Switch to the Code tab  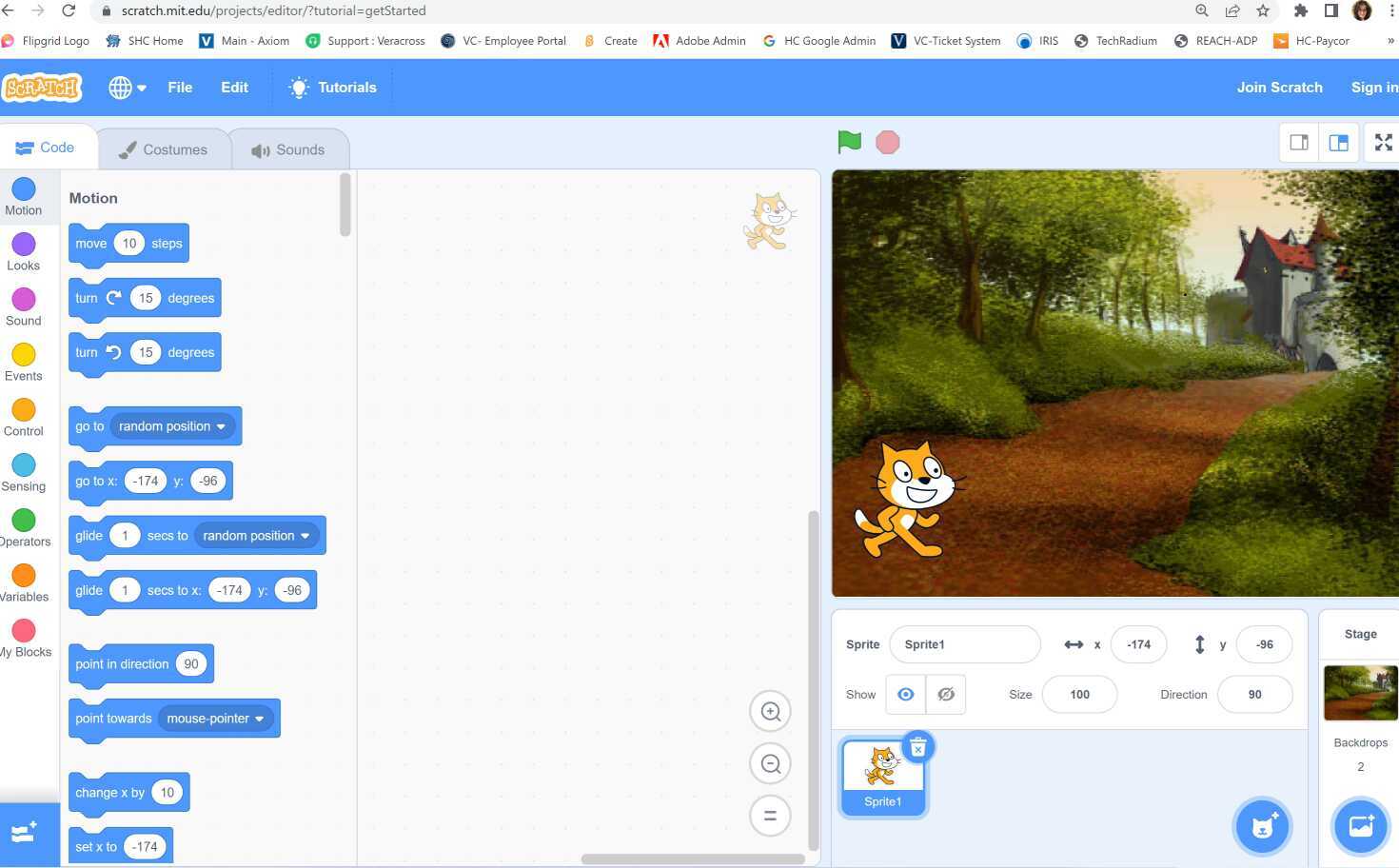pos(46,148)
